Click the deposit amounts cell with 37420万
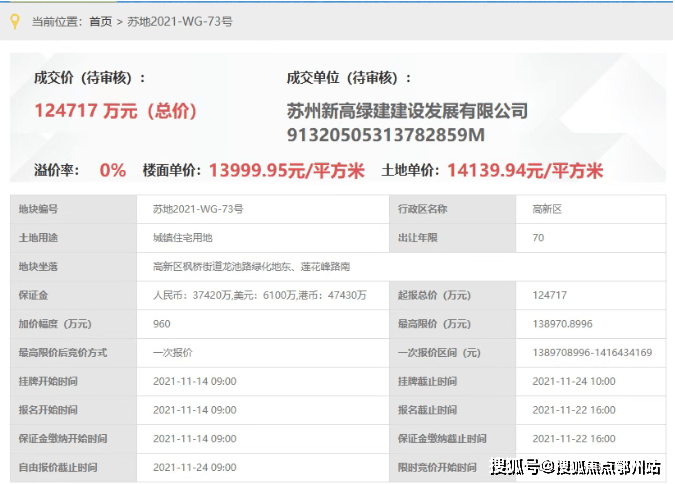This screenshot has width=675, height=484. click(x=259, y=296)
